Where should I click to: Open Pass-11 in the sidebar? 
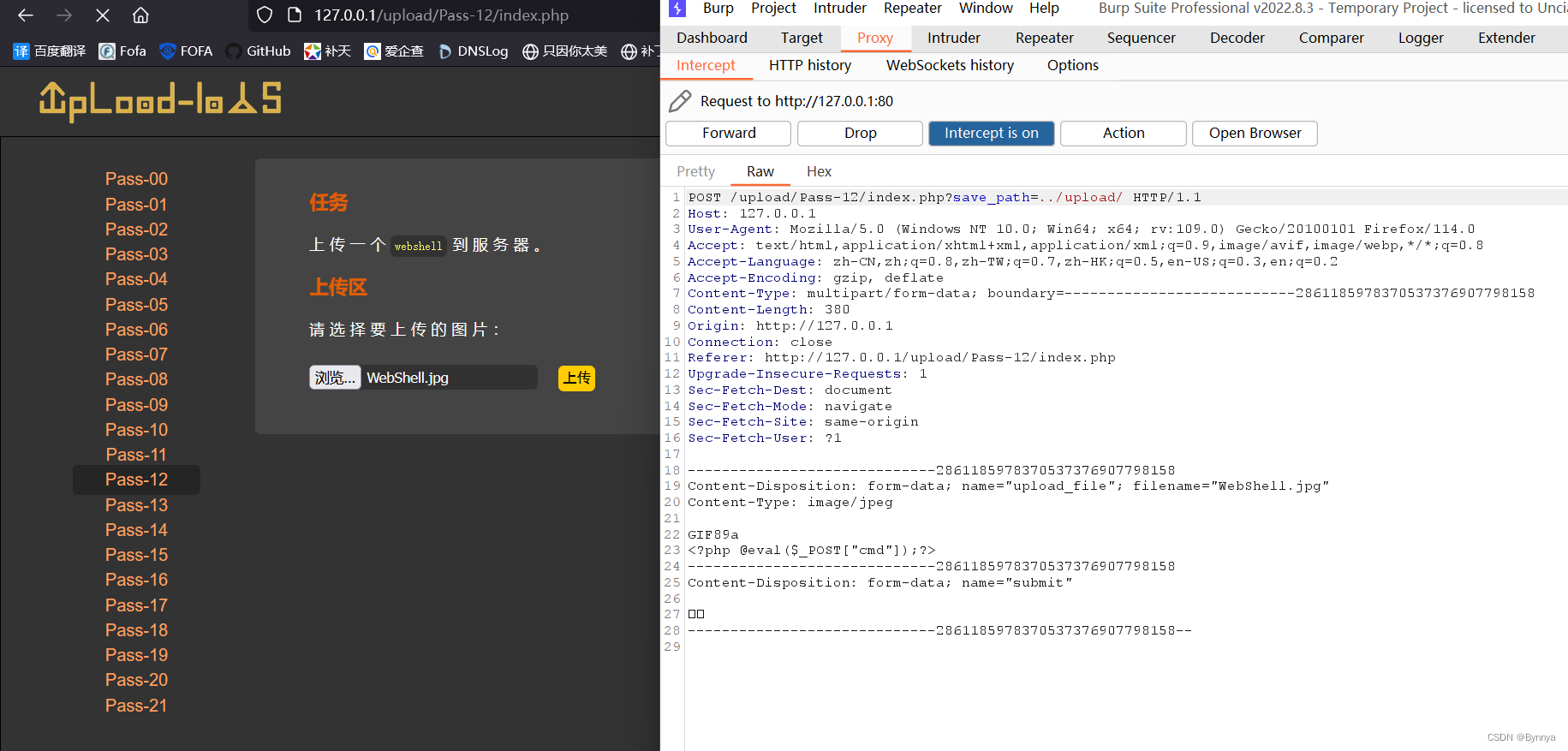[136, 455]
